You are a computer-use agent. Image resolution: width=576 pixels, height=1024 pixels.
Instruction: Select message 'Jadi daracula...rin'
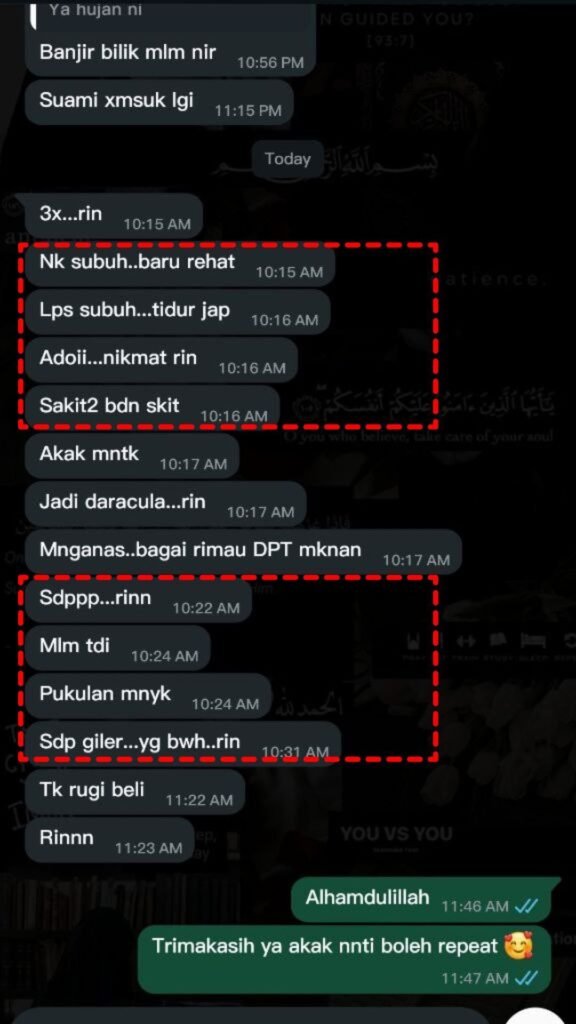pos(165,504)
